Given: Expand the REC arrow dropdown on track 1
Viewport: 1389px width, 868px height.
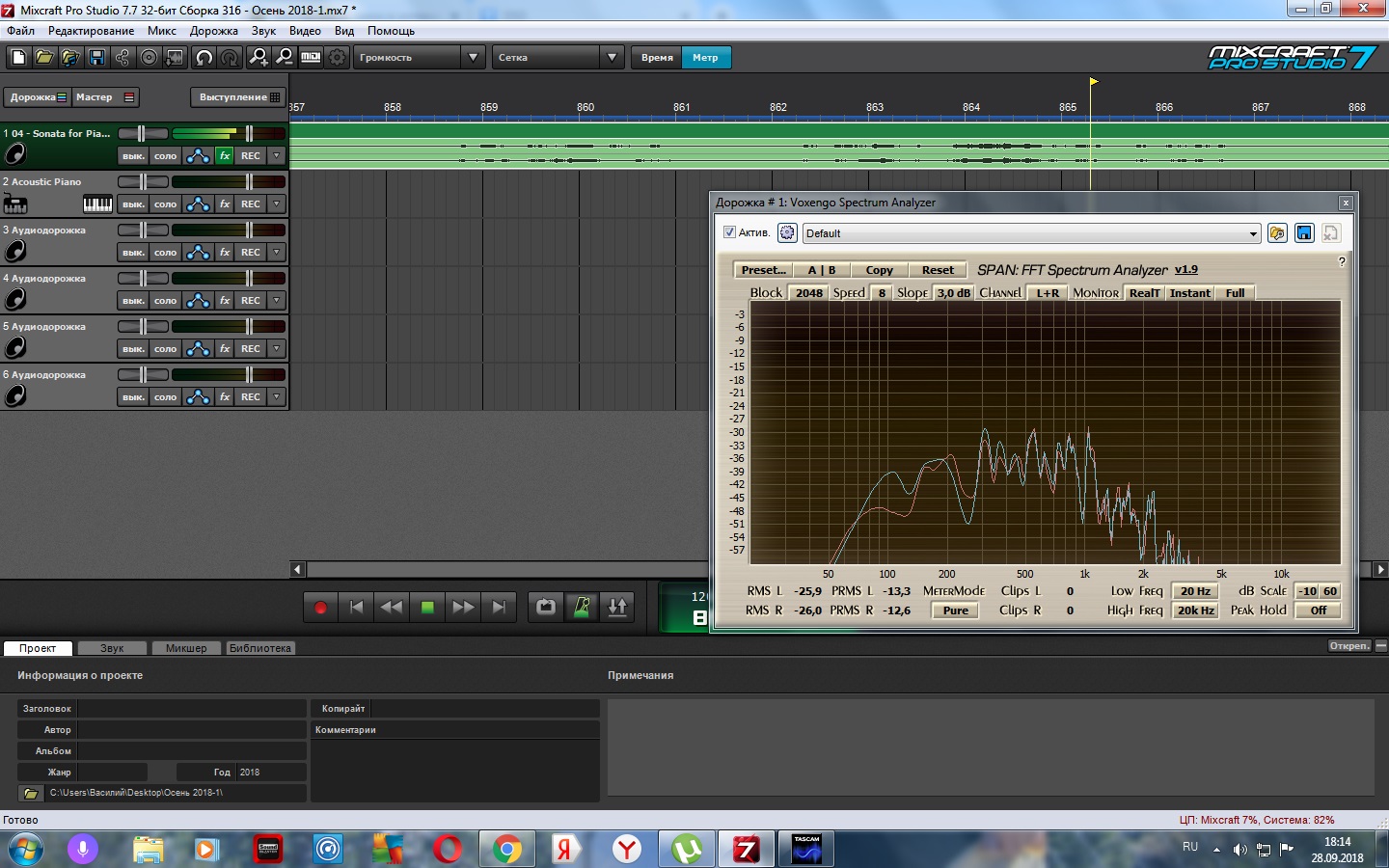Looking at the screenshot, I should pos(277,155).
